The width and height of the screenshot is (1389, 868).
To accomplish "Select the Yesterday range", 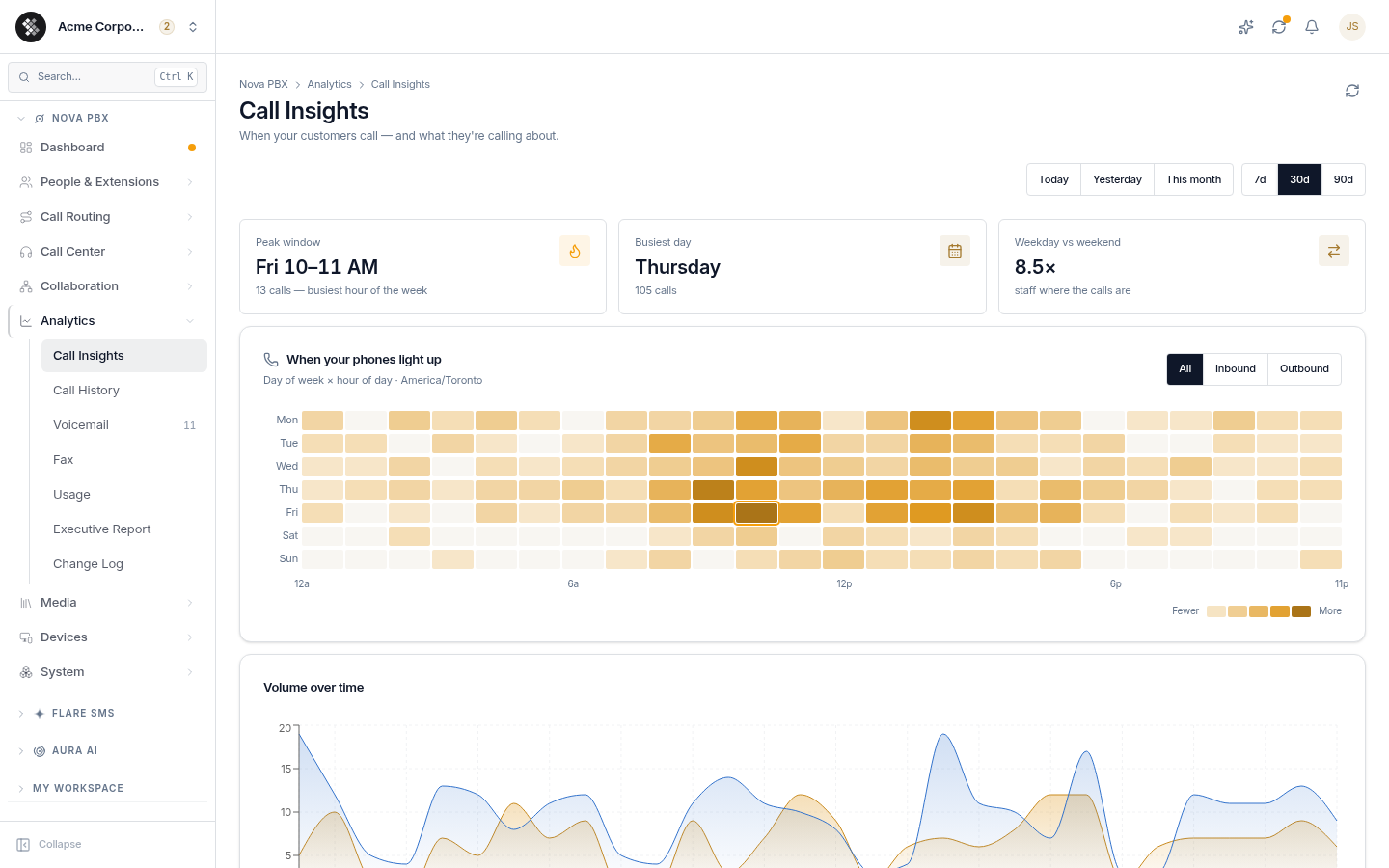I will pyautogui.click(x=1117, y=179).
